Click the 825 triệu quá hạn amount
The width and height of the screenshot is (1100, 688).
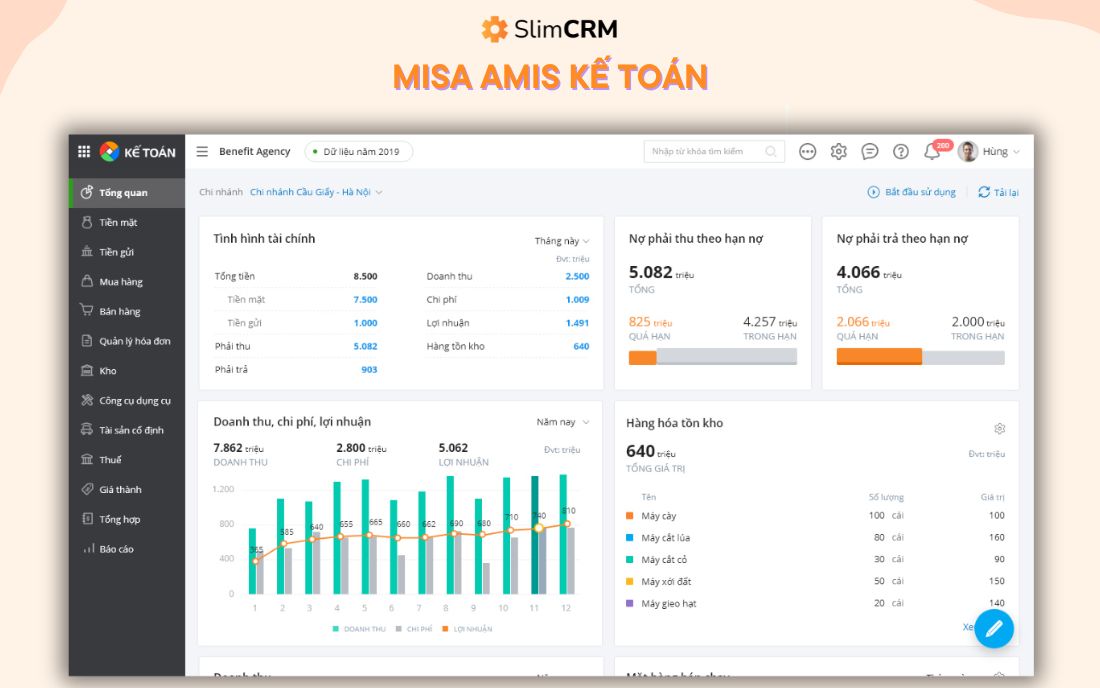[x=650, y=322]
